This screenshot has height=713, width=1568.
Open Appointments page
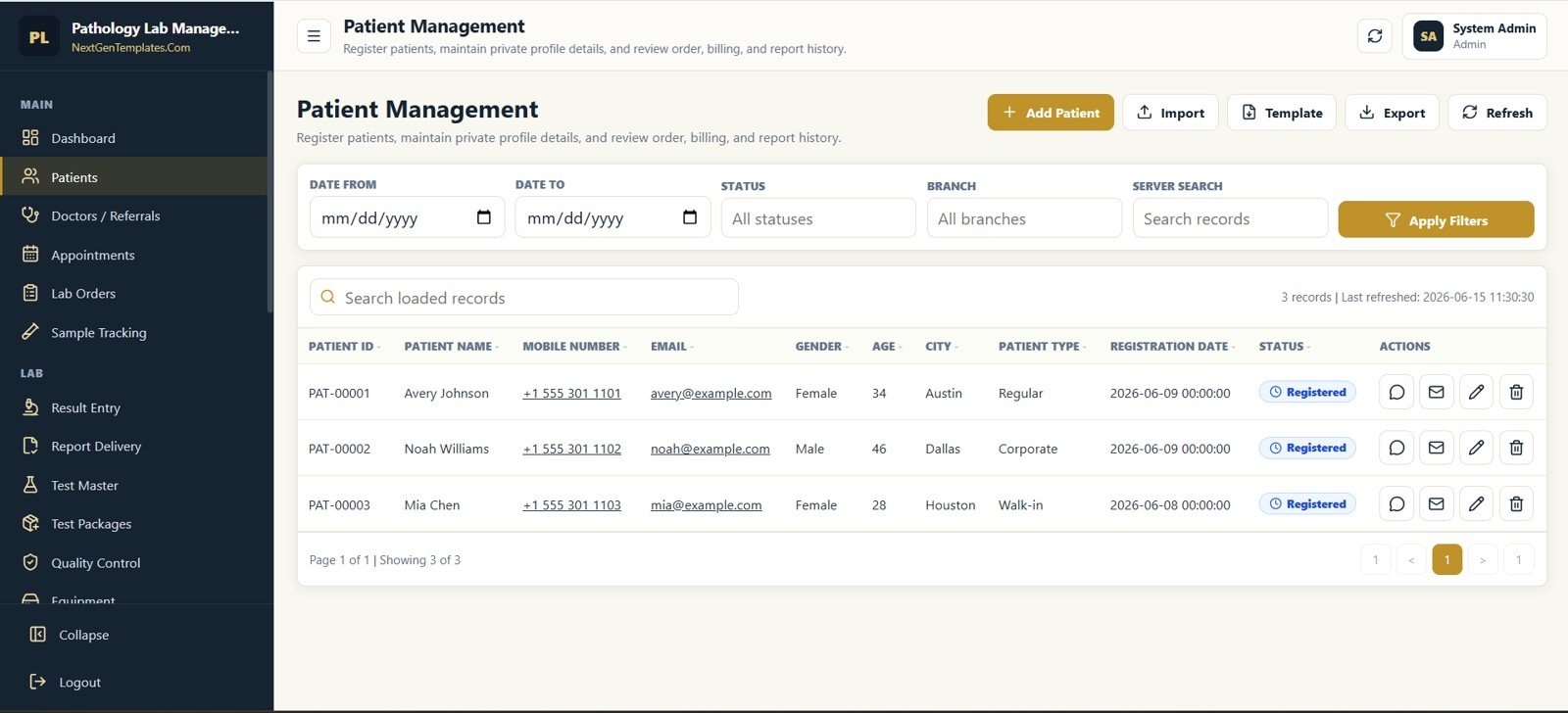click(x=133, y=255)
